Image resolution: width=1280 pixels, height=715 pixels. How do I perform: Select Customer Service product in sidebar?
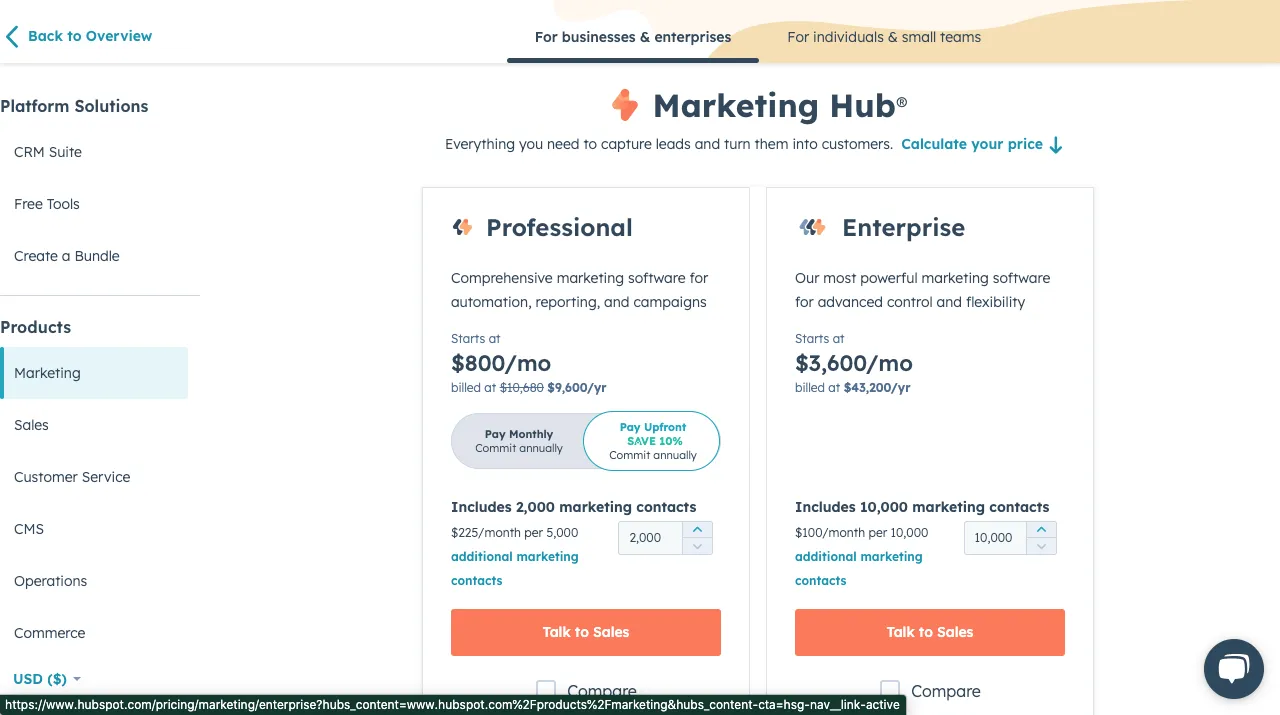pos(72,477)
